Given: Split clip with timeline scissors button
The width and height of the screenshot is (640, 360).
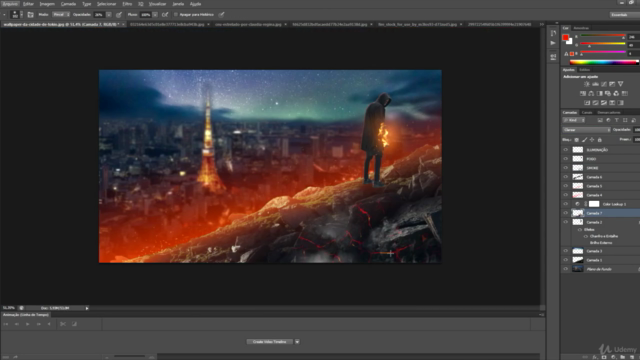Looking at the screenshot, I should point(63,324).
